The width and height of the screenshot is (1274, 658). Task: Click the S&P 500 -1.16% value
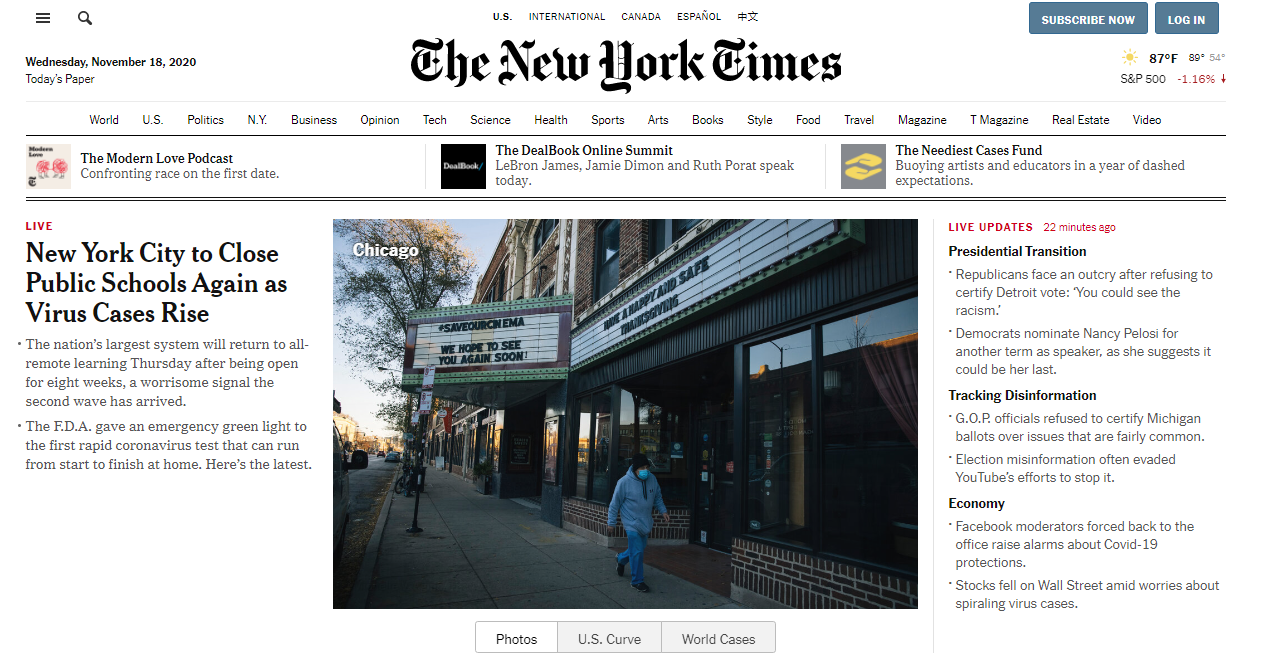click(x=1196, y=79)
